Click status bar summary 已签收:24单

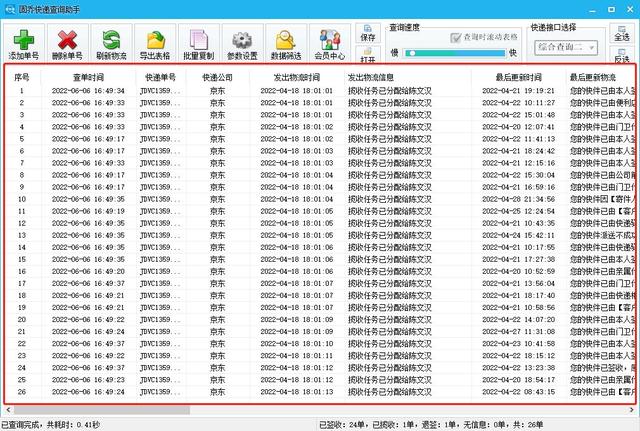point(344,425)
